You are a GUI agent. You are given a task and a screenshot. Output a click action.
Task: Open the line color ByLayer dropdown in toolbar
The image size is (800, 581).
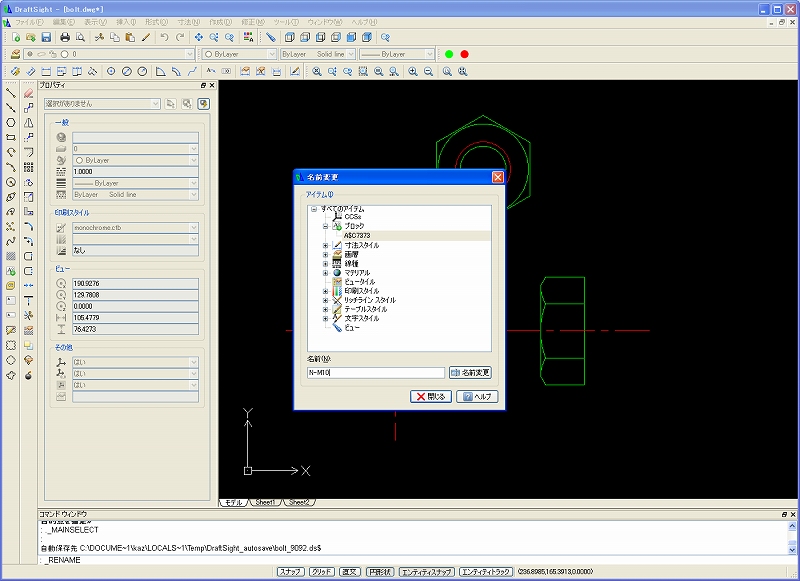pos(239,54)
